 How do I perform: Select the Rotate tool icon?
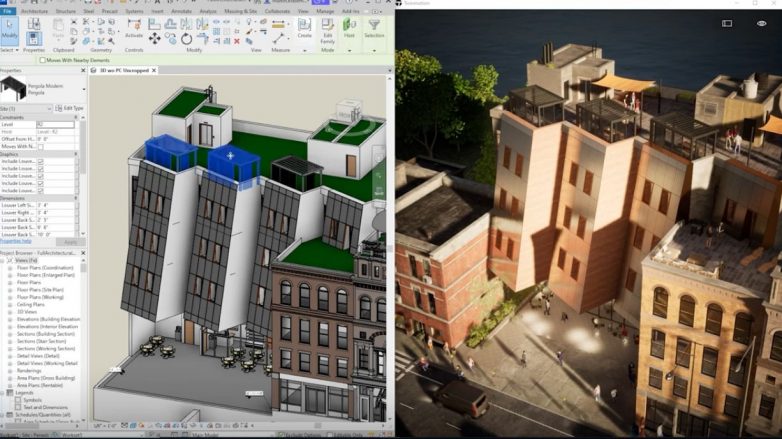pyautogui.click(x=186, y=39)
